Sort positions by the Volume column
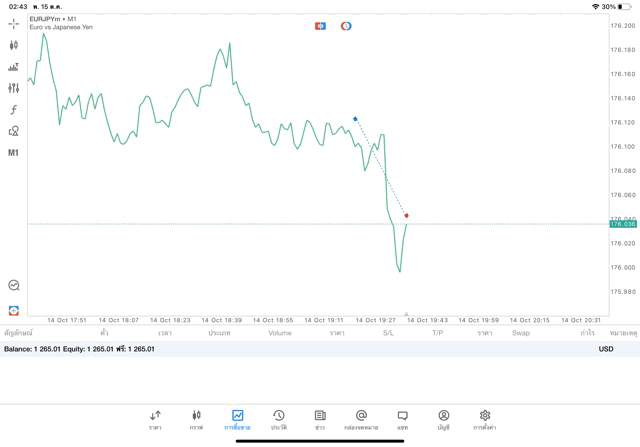640x447 pixels. (280, 333)
